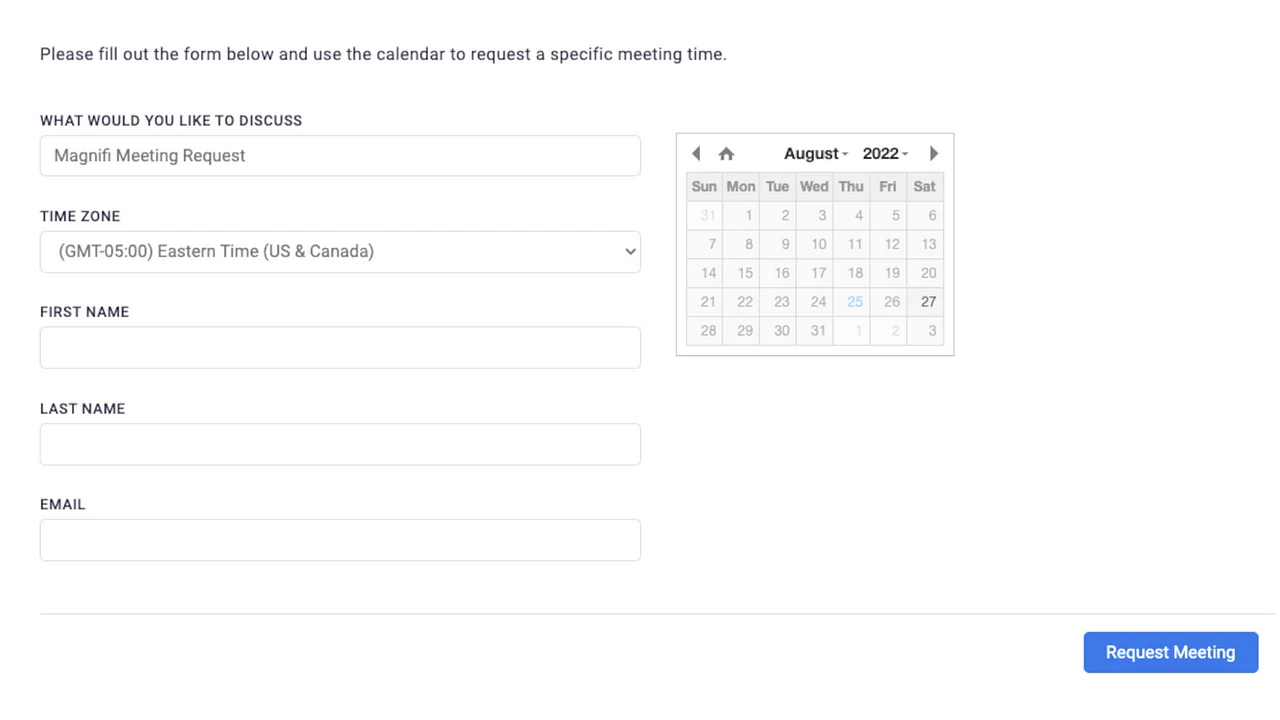Expand the Time Zone dropdown
Image resolution: width=1280 pixels, height=720 pixels.
[x=340, y=252]
